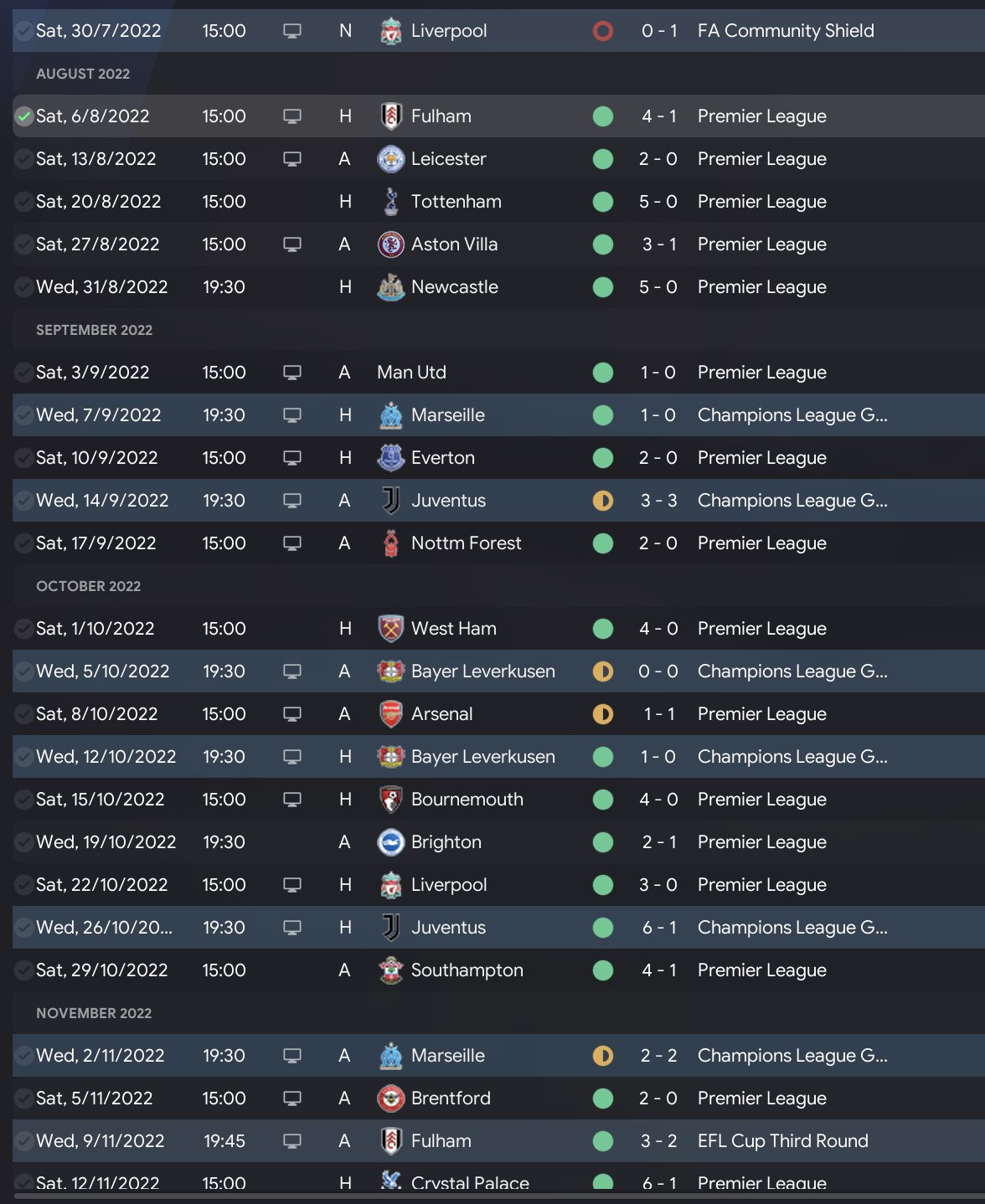Open the Southampton team link
Viewport: 985px width, 1204px height.
(x=467, y=970)
